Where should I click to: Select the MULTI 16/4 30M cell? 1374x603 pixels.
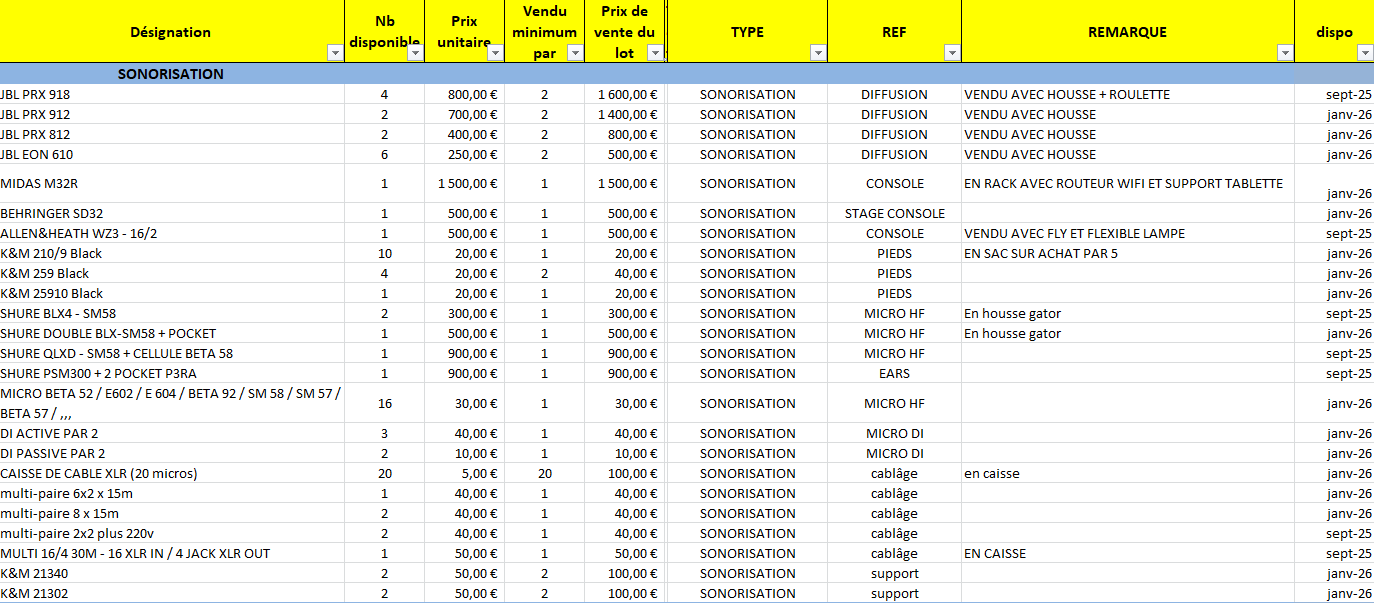[x=171, y=553]
